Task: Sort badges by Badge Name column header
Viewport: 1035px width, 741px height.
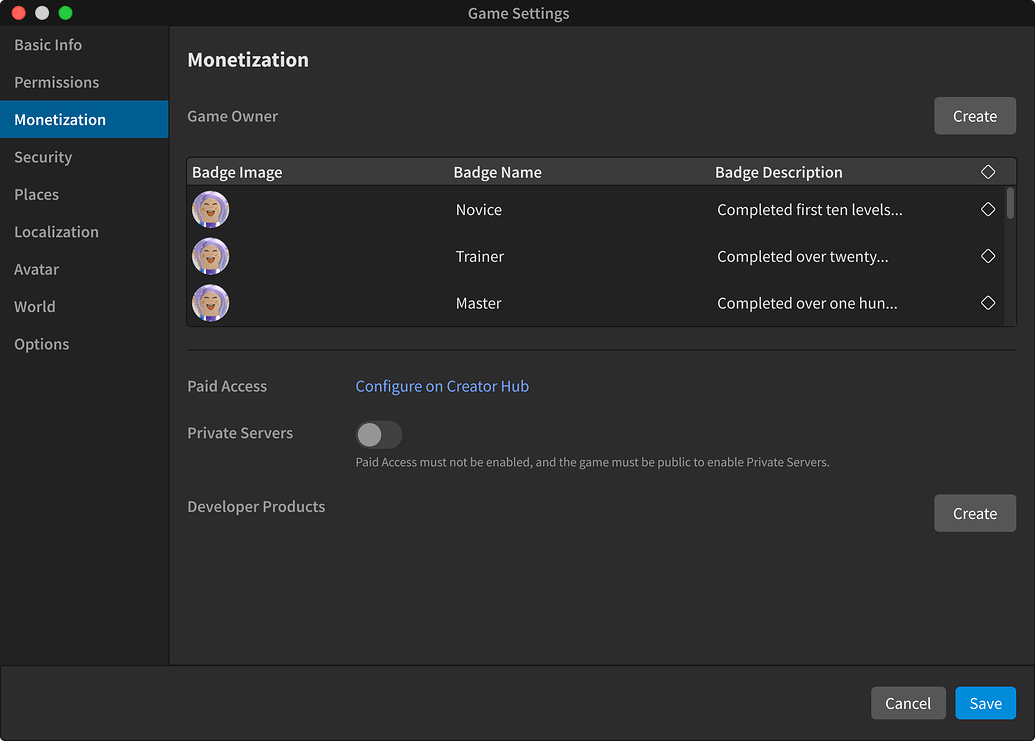Action: (x=498, y=172)
